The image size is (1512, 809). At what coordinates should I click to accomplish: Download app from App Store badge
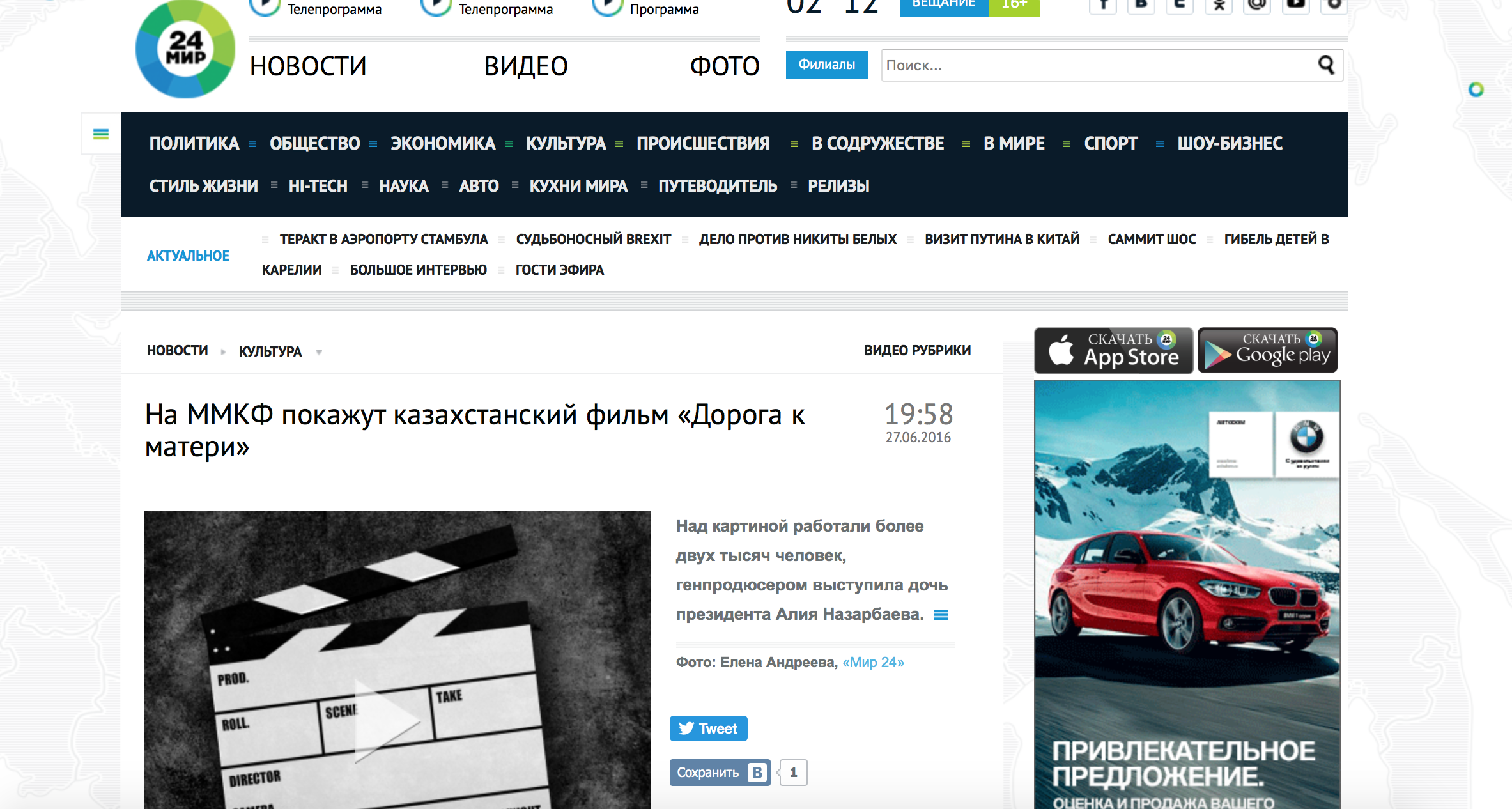point(1113,350)
